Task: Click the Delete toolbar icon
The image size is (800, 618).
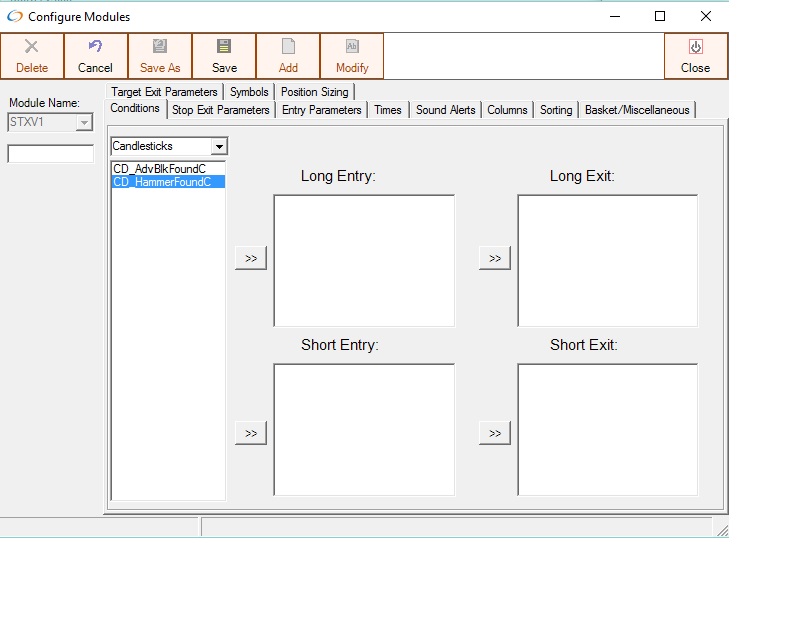Action: pos(32,47)
